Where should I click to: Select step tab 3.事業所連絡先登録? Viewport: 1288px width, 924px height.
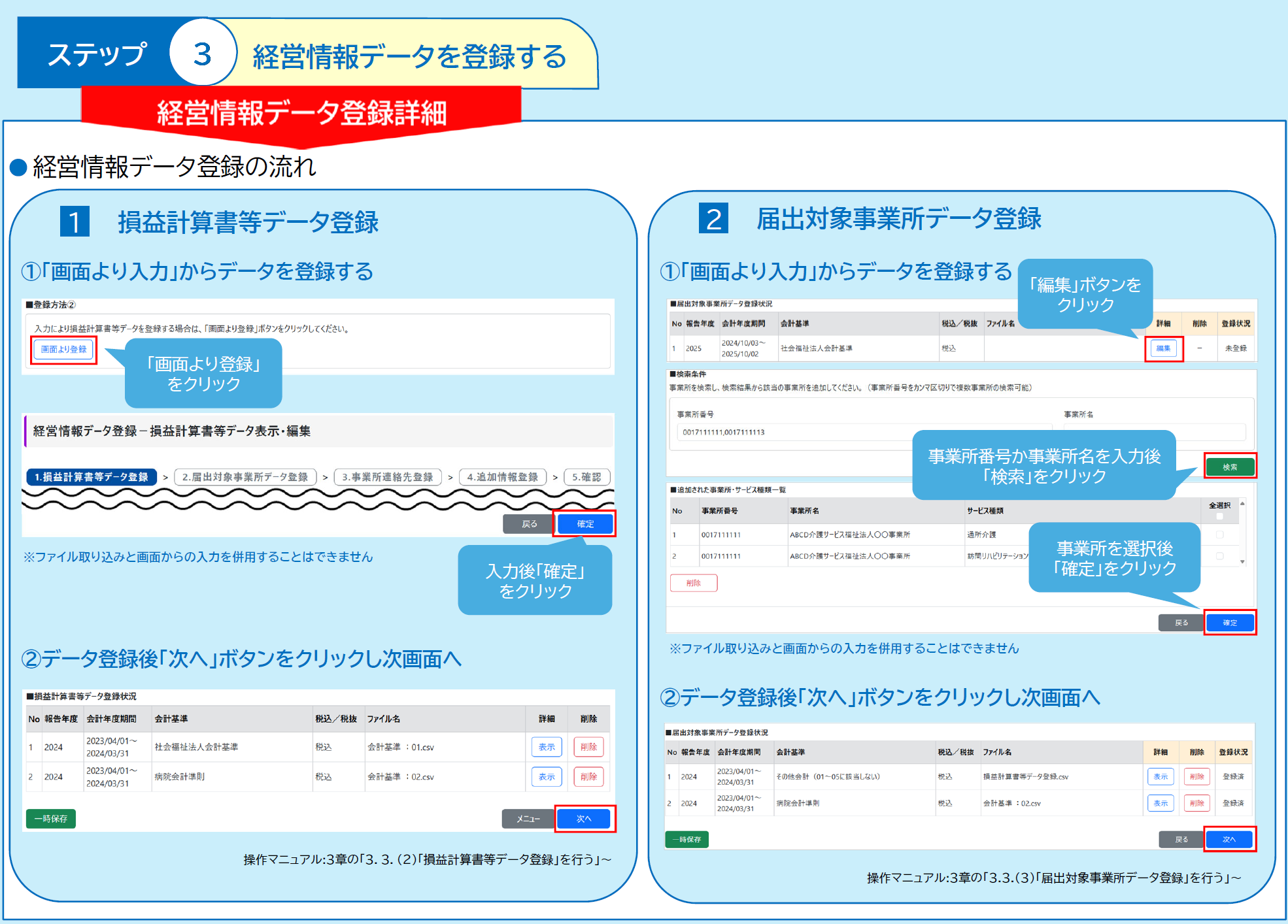point(388,477)
